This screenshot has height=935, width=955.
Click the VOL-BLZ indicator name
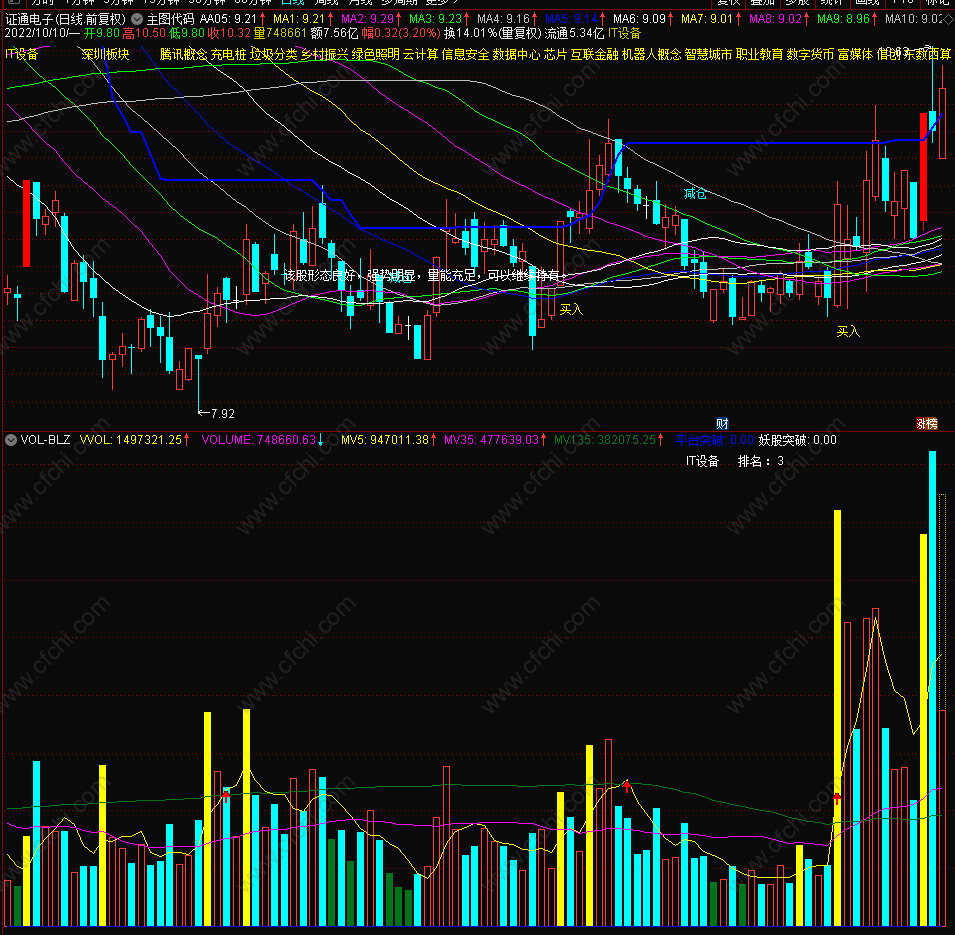click(x=45, y=440)
